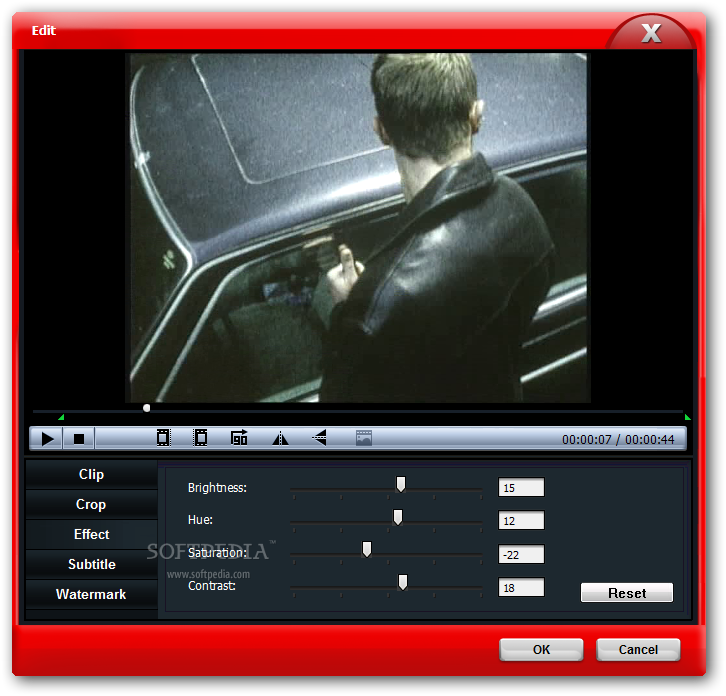The height and width of the screenshot is (696, 726).
Task: Close the Edit dialog with X
Action: [651, 33]
